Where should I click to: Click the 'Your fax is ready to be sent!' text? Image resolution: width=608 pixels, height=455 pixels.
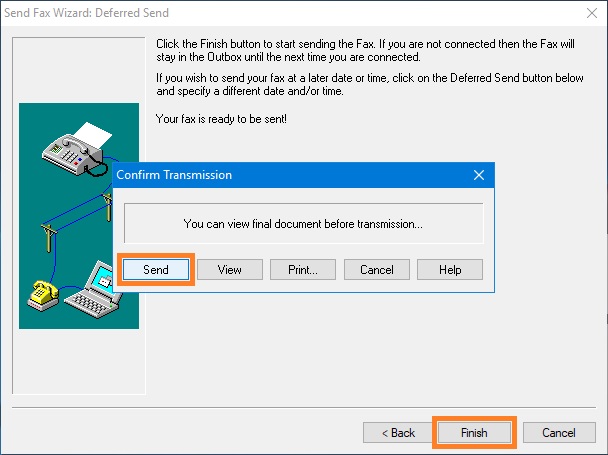pos(221,119)
